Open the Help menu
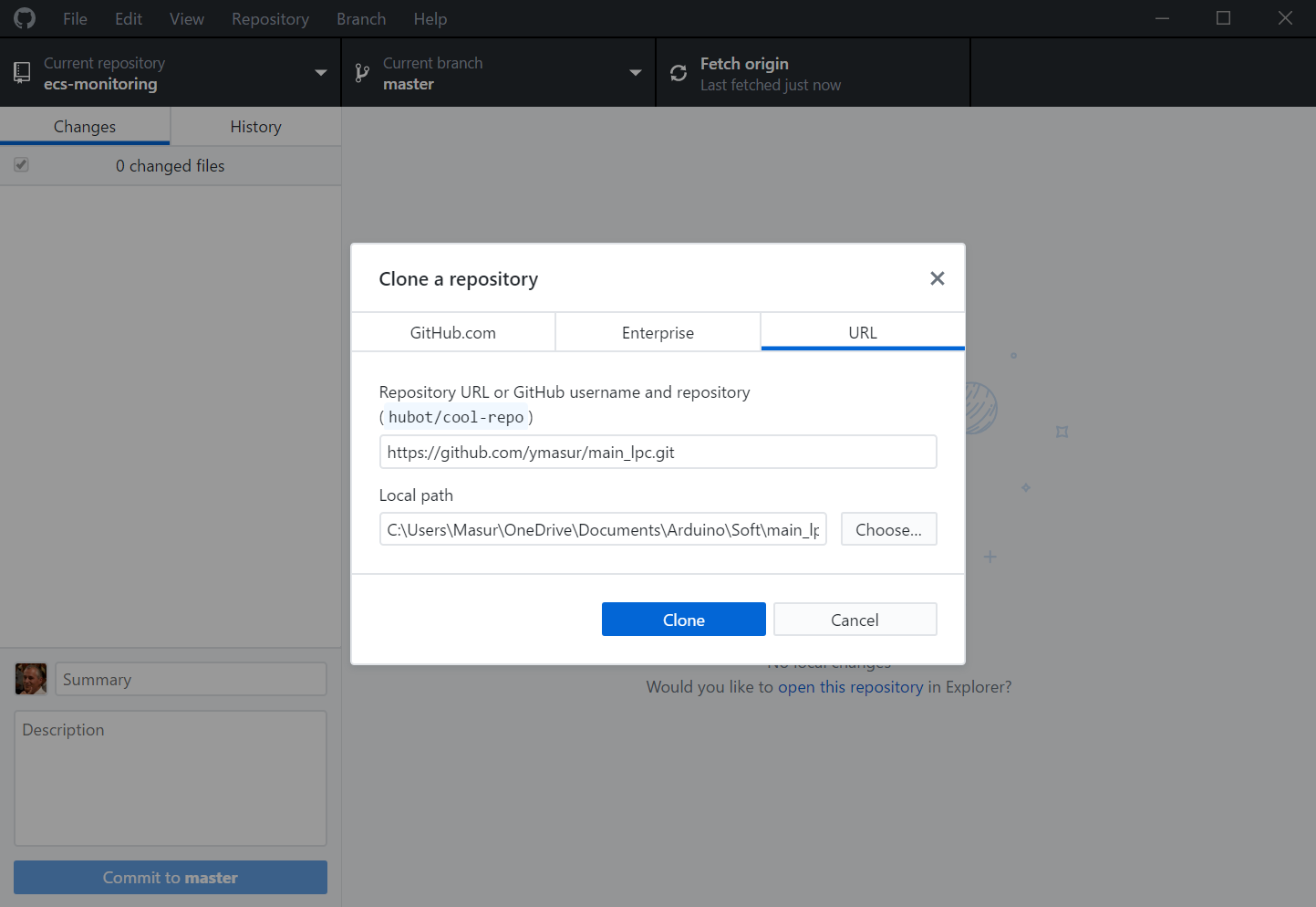 (430, 18)
